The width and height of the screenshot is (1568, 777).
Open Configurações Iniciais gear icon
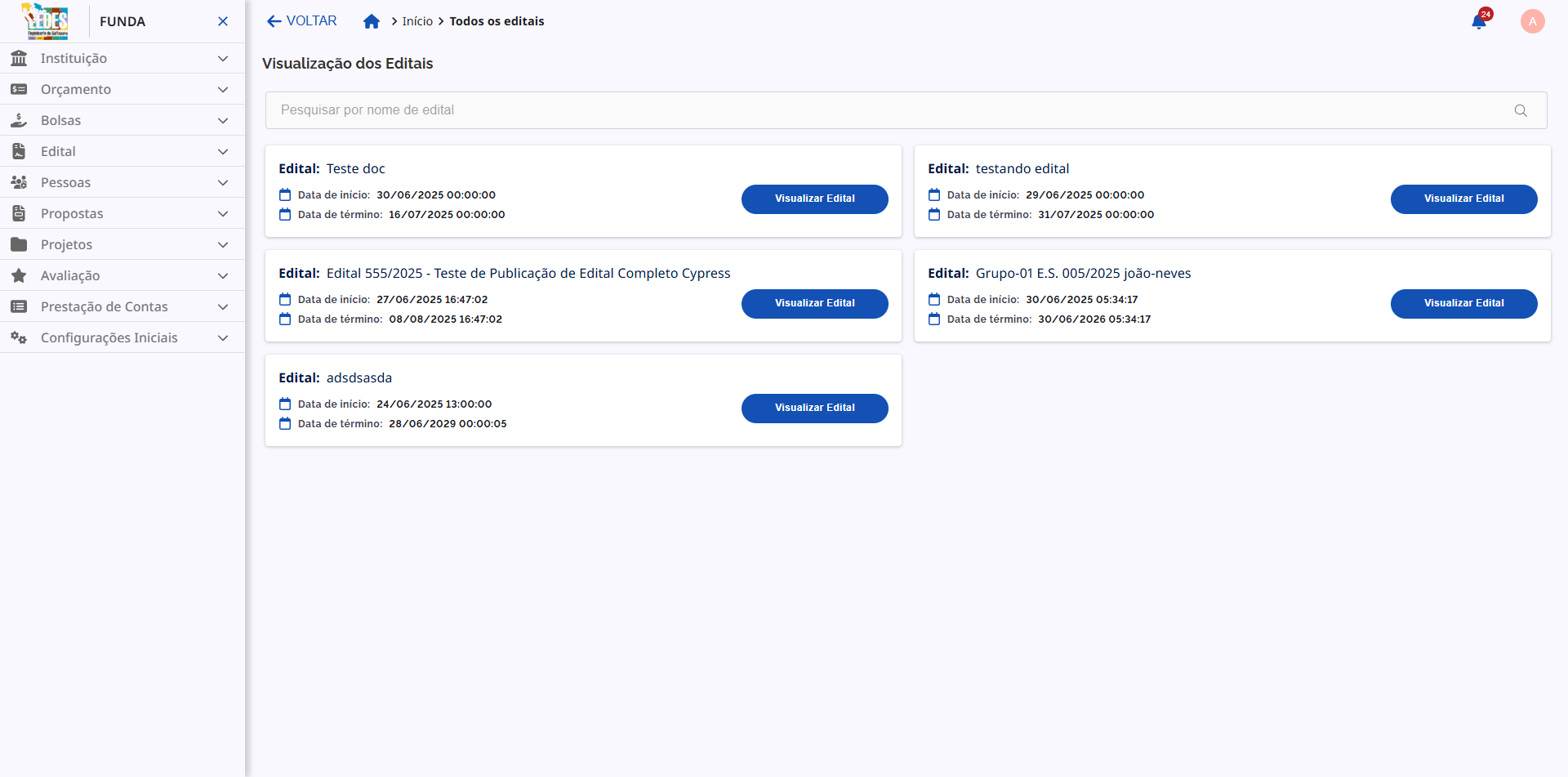pos(18,337)
